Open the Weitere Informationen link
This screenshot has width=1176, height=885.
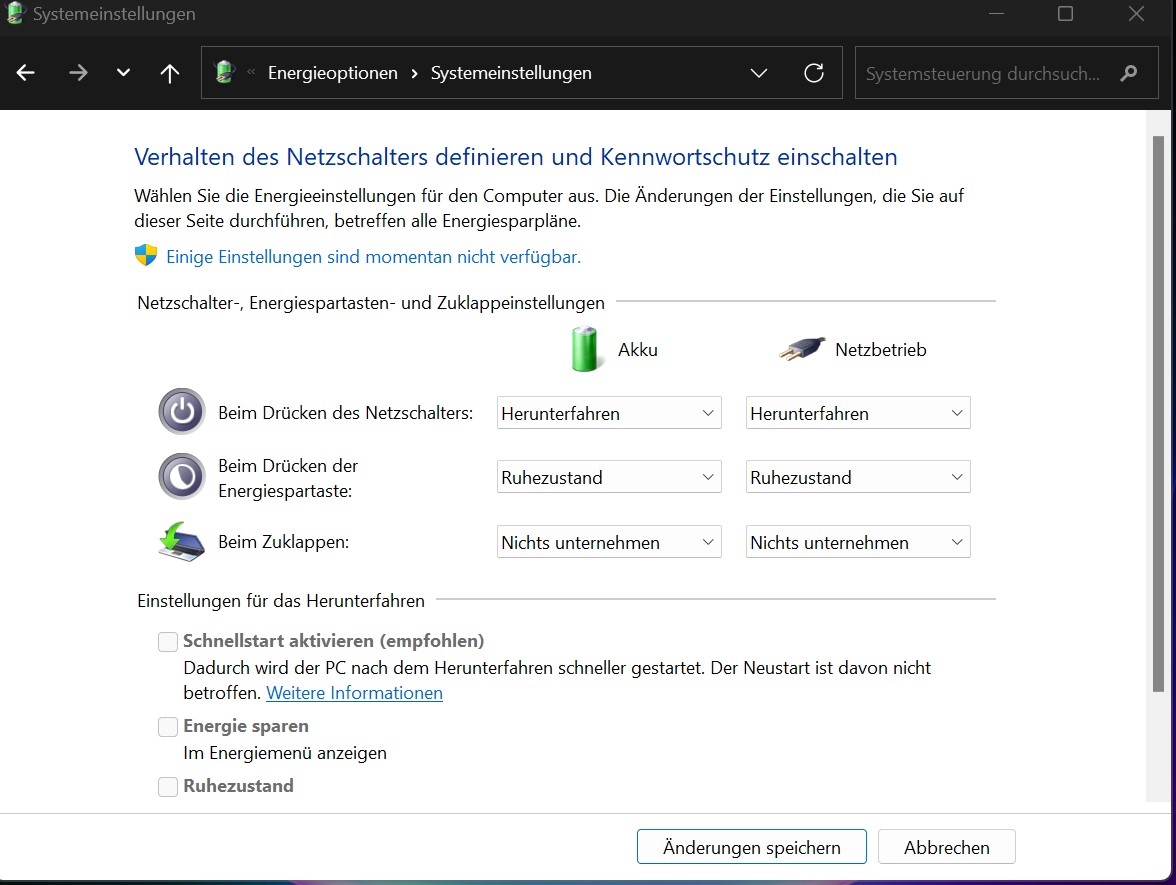[x=354, y=692]
